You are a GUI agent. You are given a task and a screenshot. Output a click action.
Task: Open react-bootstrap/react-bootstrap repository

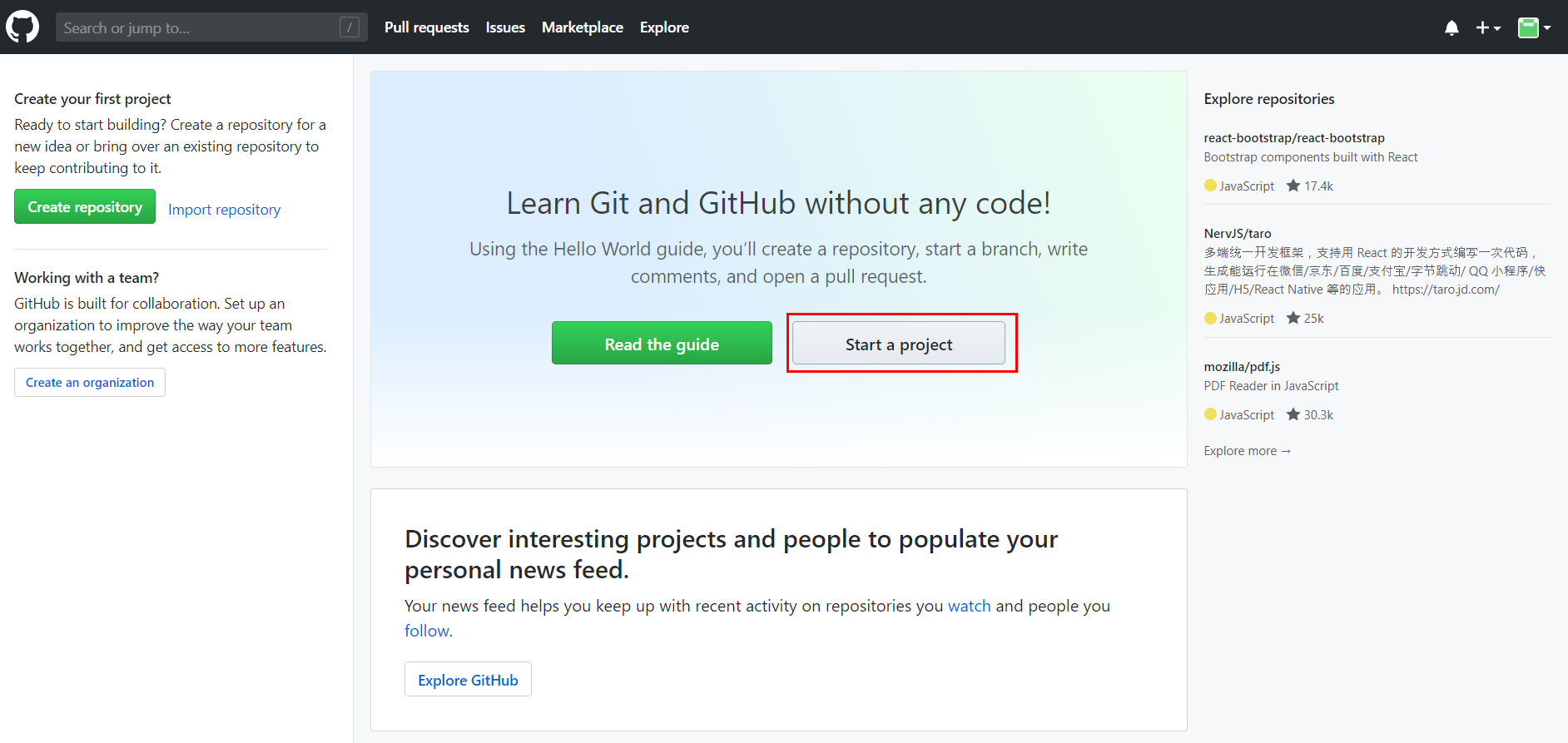coord(1294,138)
